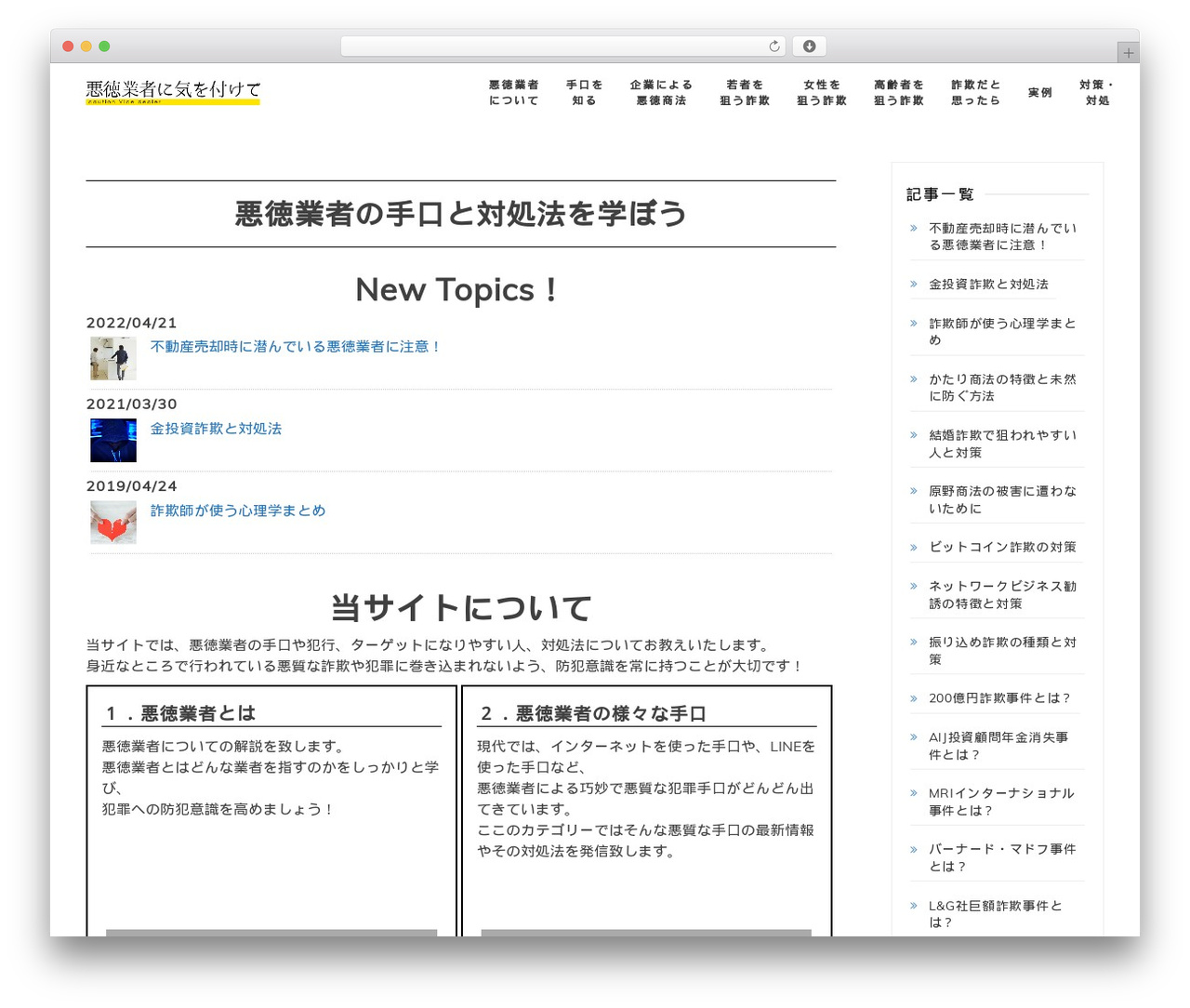This screenshot has width=1190, height=1008.
Task: Click the date text 2019/04/24
Action: click(x=131, y=486)
